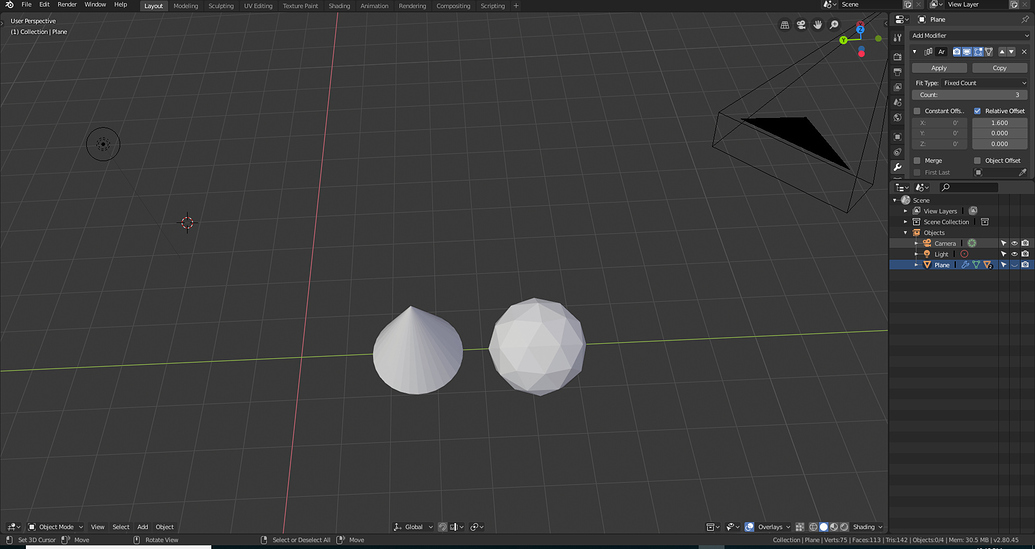Pin the properties editor context
This screenshot has height=549, width=1035.
(x=1025, y=19)
